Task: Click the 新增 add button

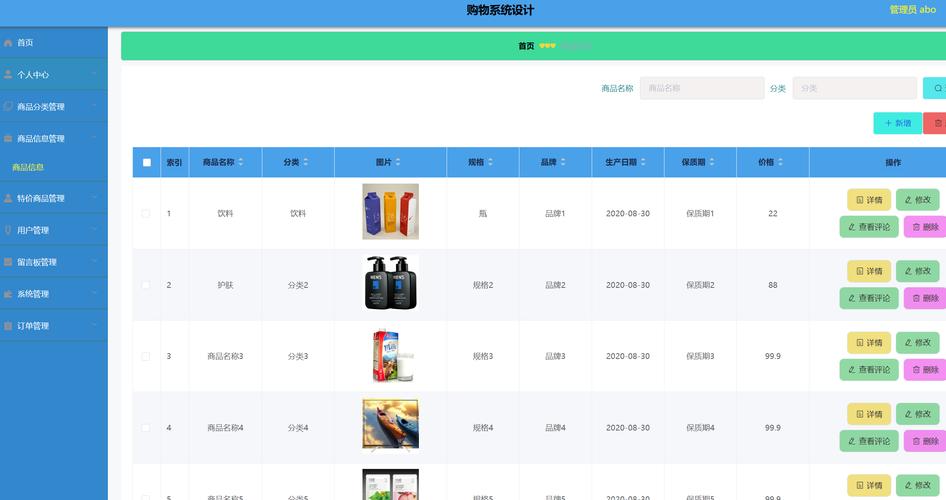Action: [897, 123]
